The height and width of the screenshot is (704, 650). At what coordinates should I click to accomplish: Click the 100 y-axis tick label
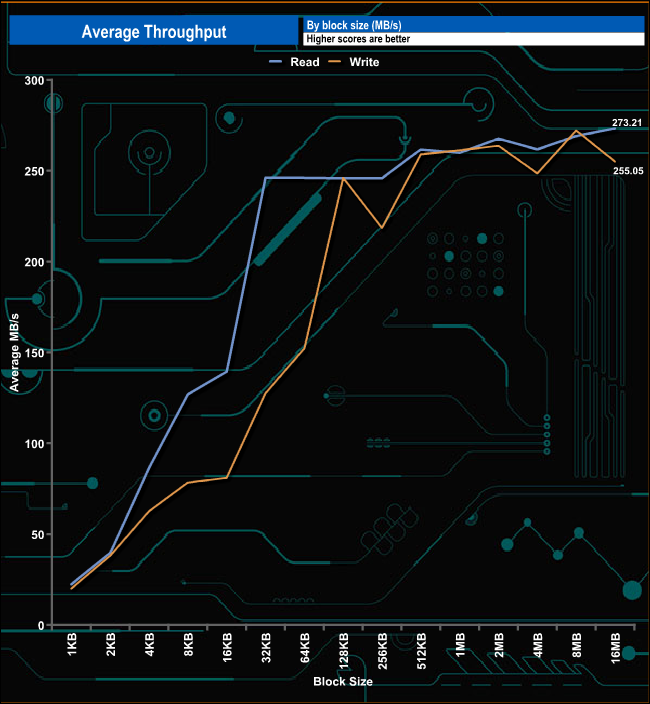[x=34, y=444]
